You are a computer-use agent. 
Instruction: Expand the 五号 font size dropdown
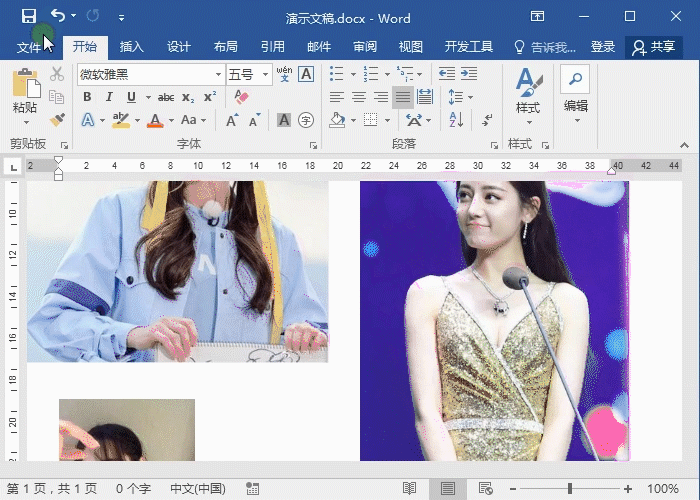pyautogui.click(x=266, y=74)
